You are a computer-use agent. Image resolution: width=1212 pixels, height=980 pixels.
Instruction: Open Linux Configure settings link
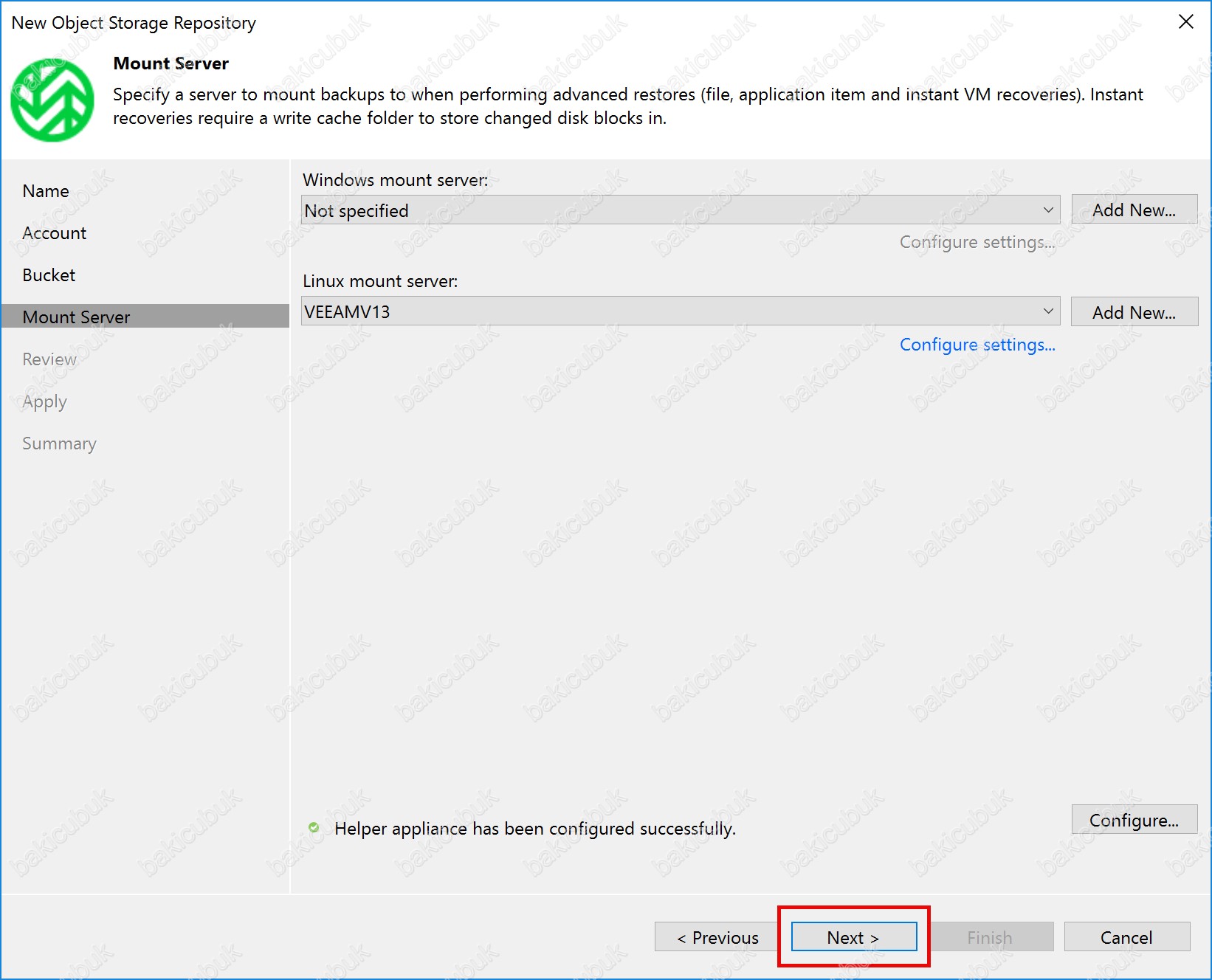pyautogui.click(x=977, y=345)
